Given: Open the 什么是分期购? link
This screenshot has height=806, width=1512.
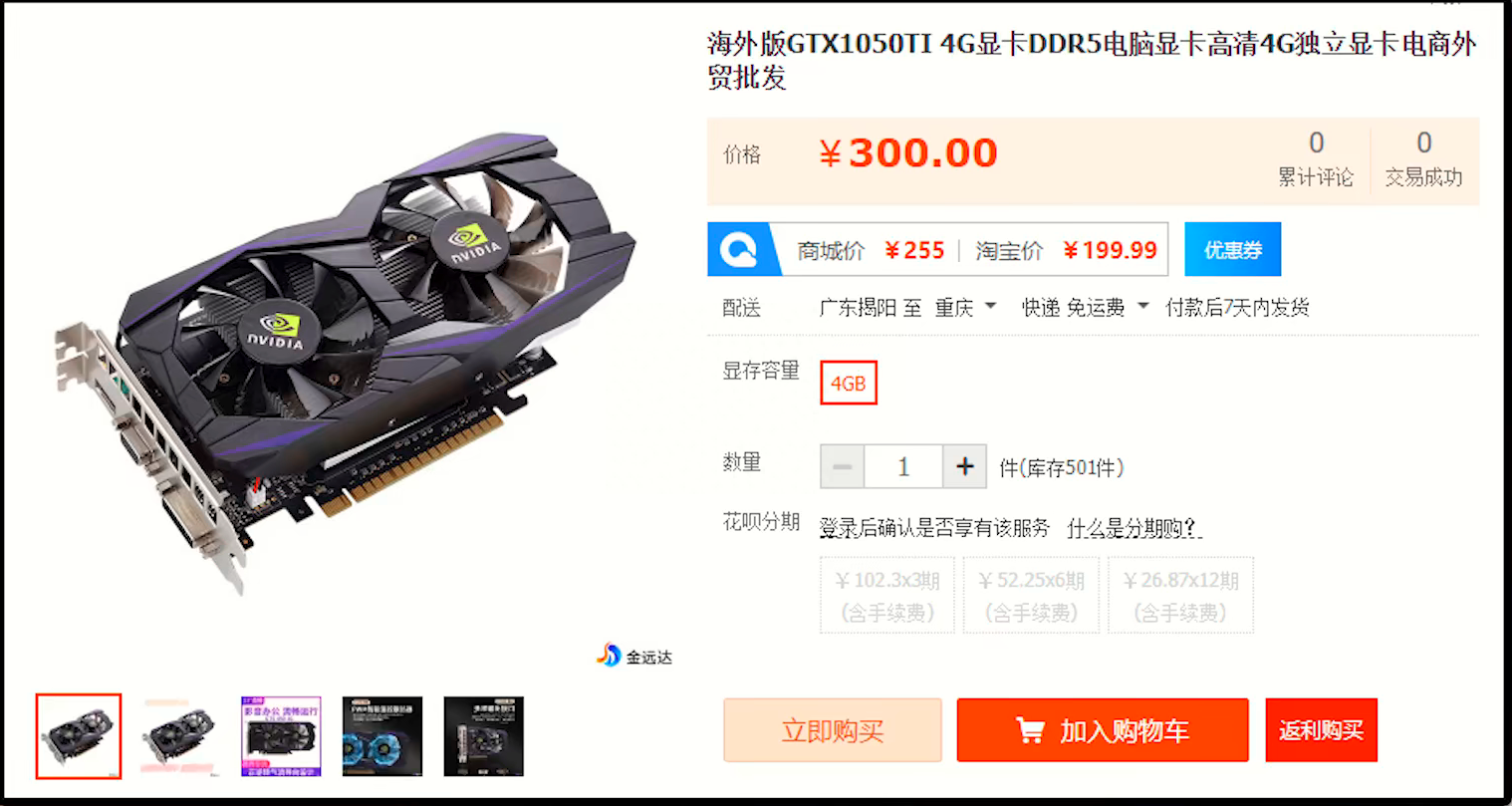Looking at the screenshot, I should (x=1134, y=528).
